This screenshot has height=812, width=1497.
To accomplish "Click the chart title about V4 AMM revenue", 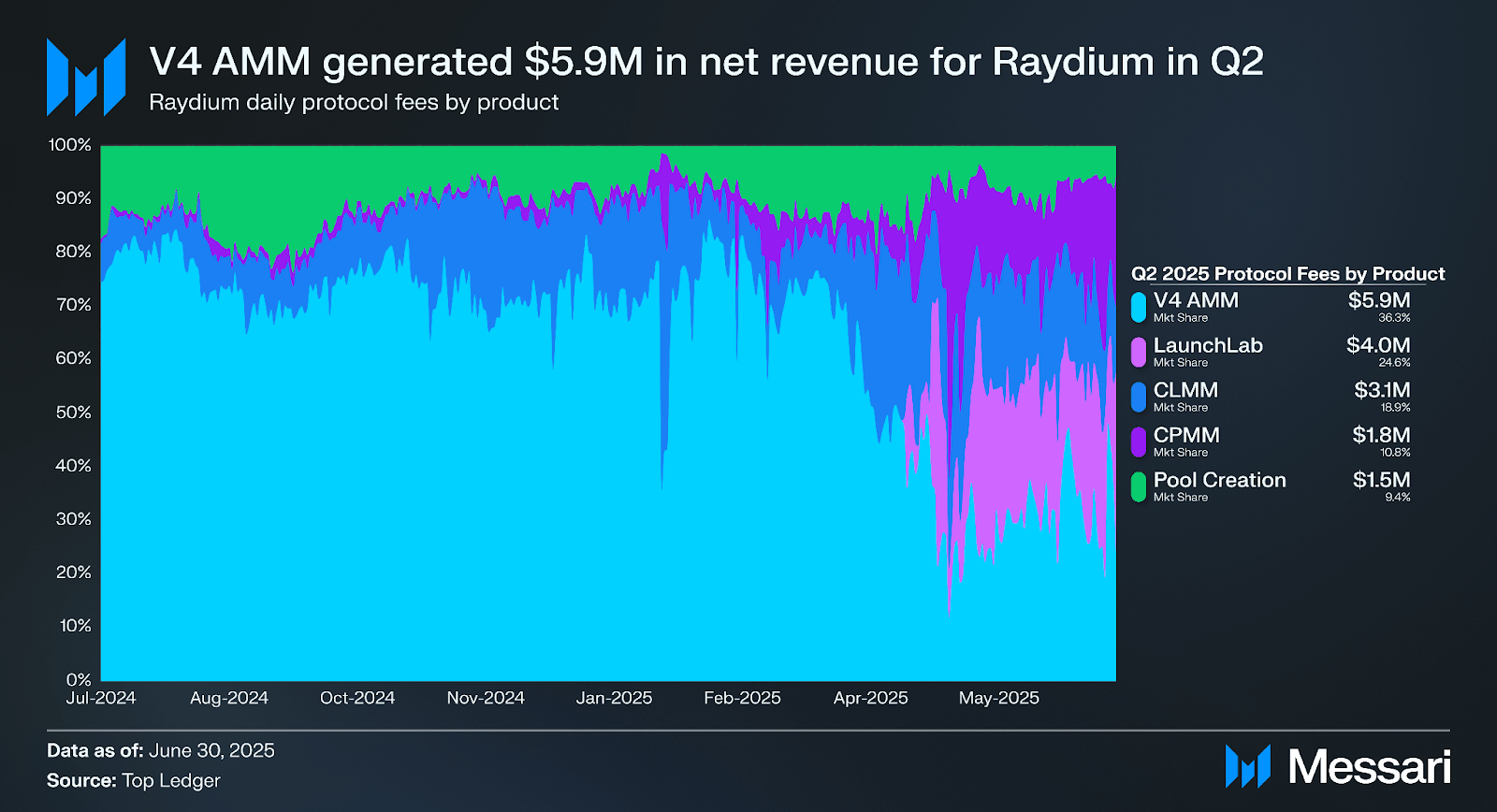I will 706,62.
